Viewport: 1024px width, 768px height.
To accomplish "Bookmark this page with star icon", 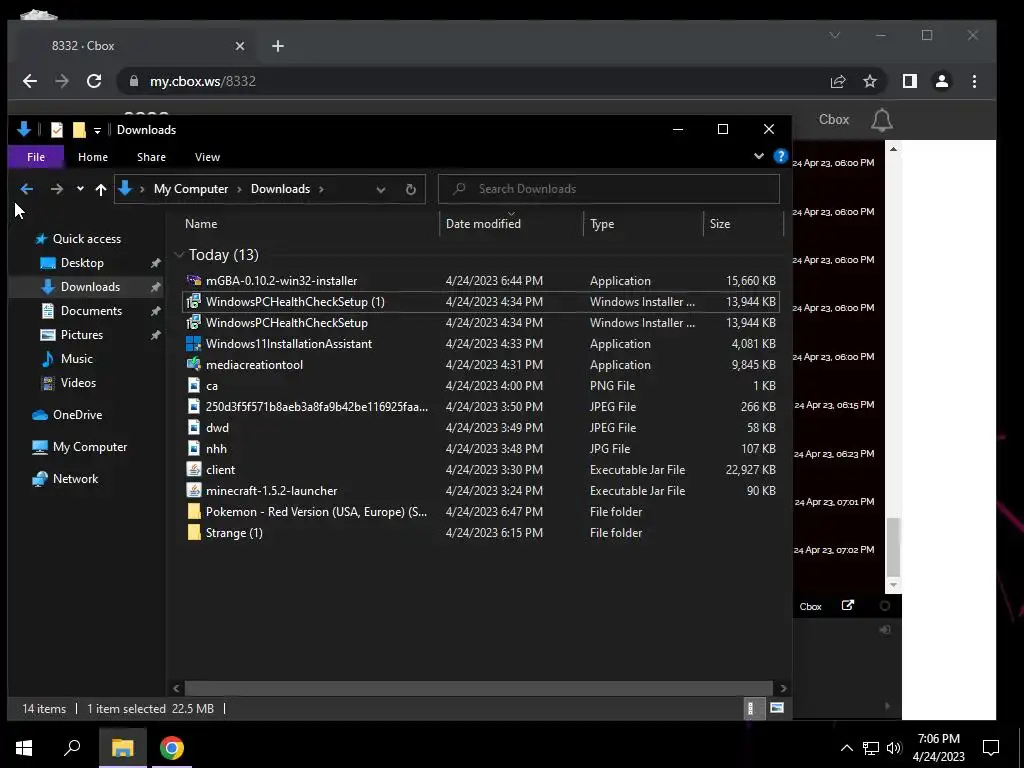I will click(x=870, y=81).
